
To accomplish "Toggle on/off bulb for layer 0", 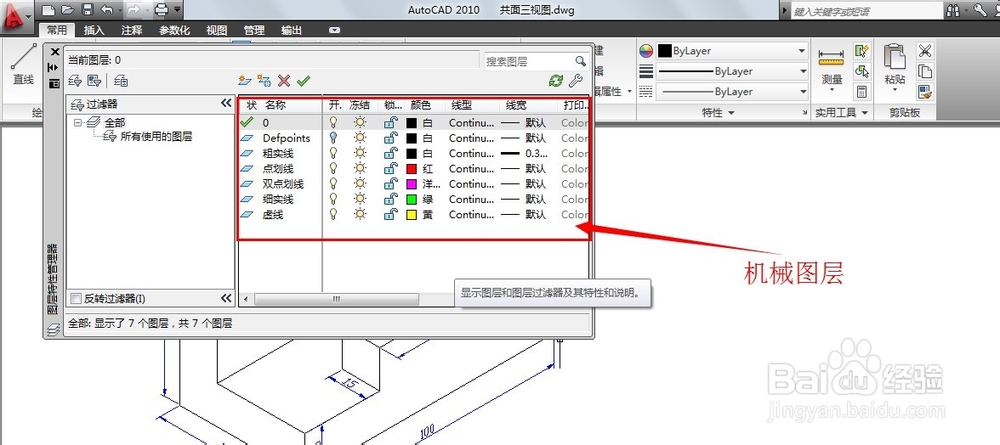I will [333, 122].
